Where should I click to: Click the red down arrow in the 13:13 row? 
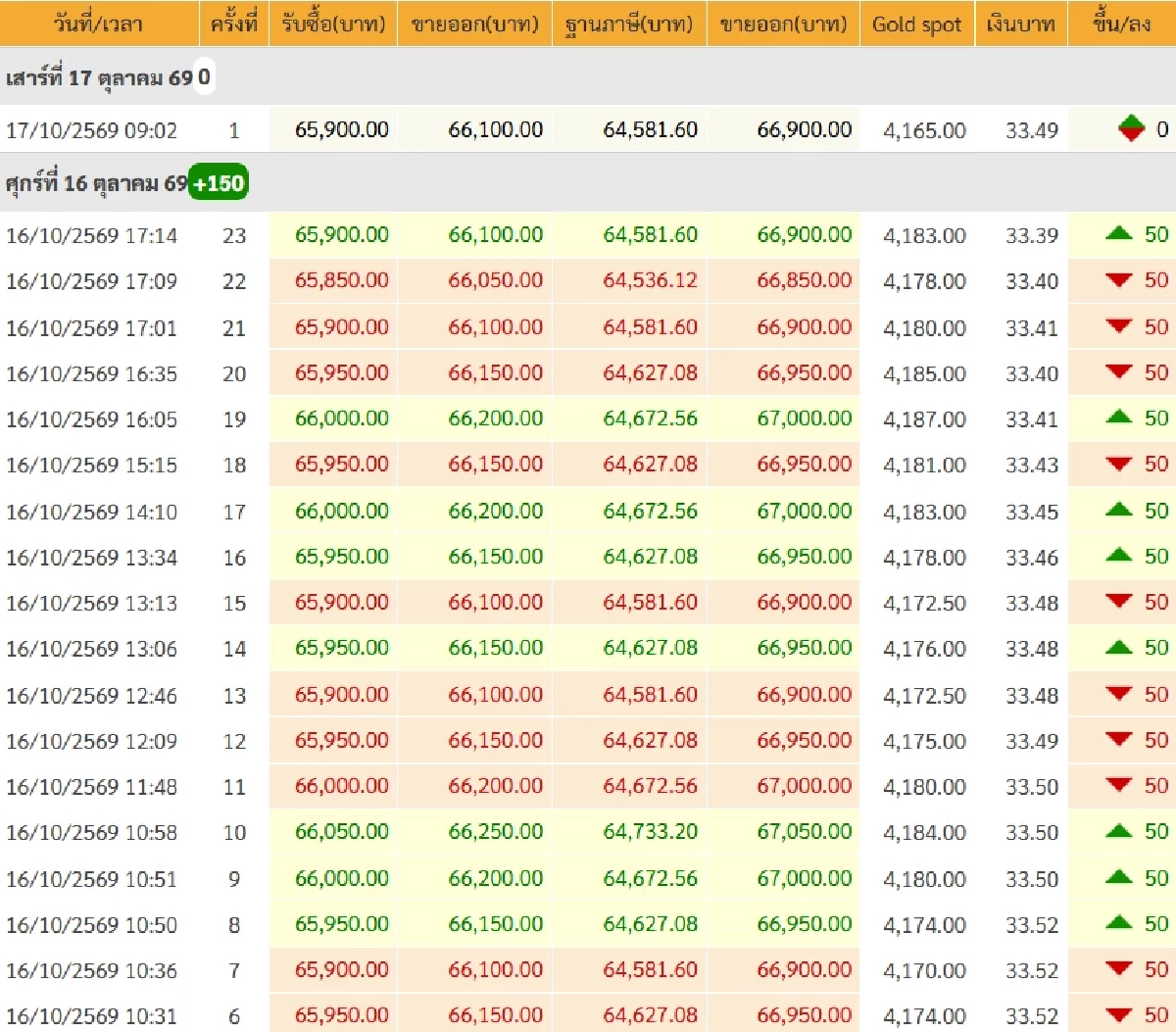point(1118,601)
